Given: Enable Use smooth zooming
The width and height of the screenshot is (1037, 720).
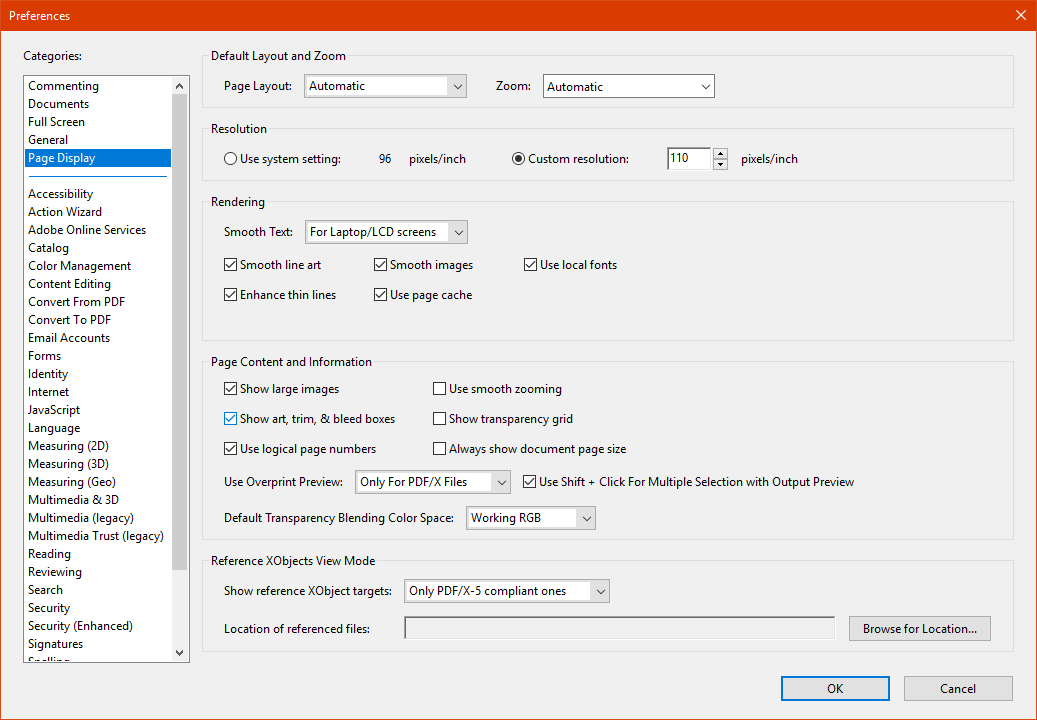Looking at the screenshot, I should (x=439, y=388).
